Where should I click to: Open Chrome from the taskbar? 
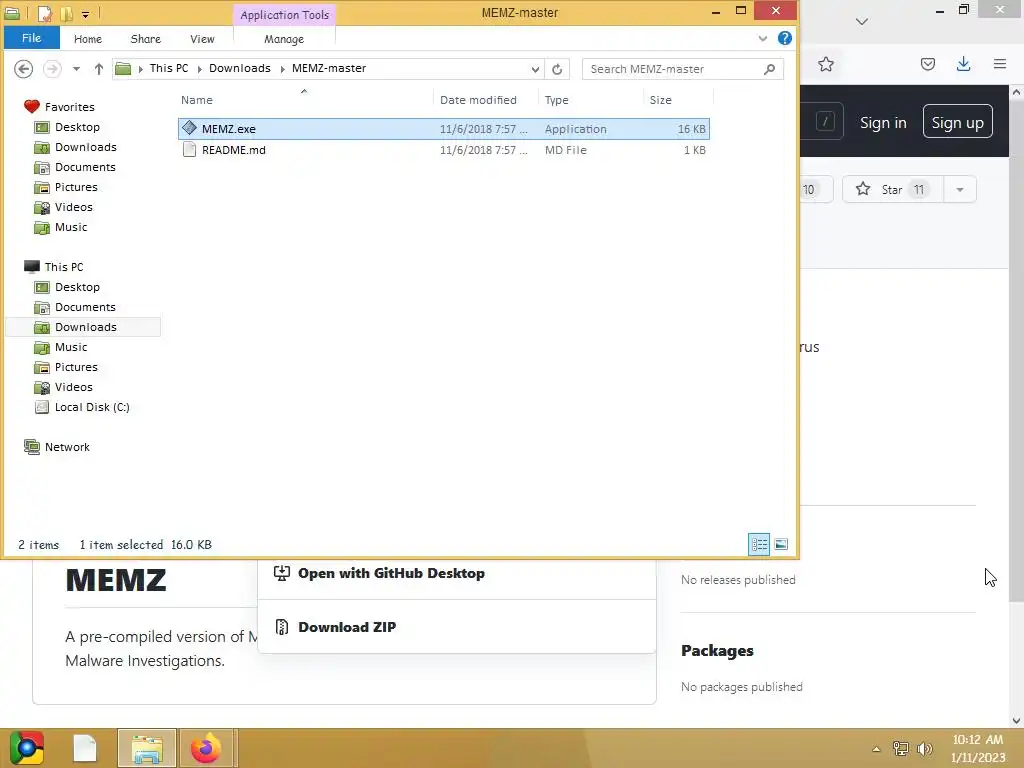click(x=26, y=748)
